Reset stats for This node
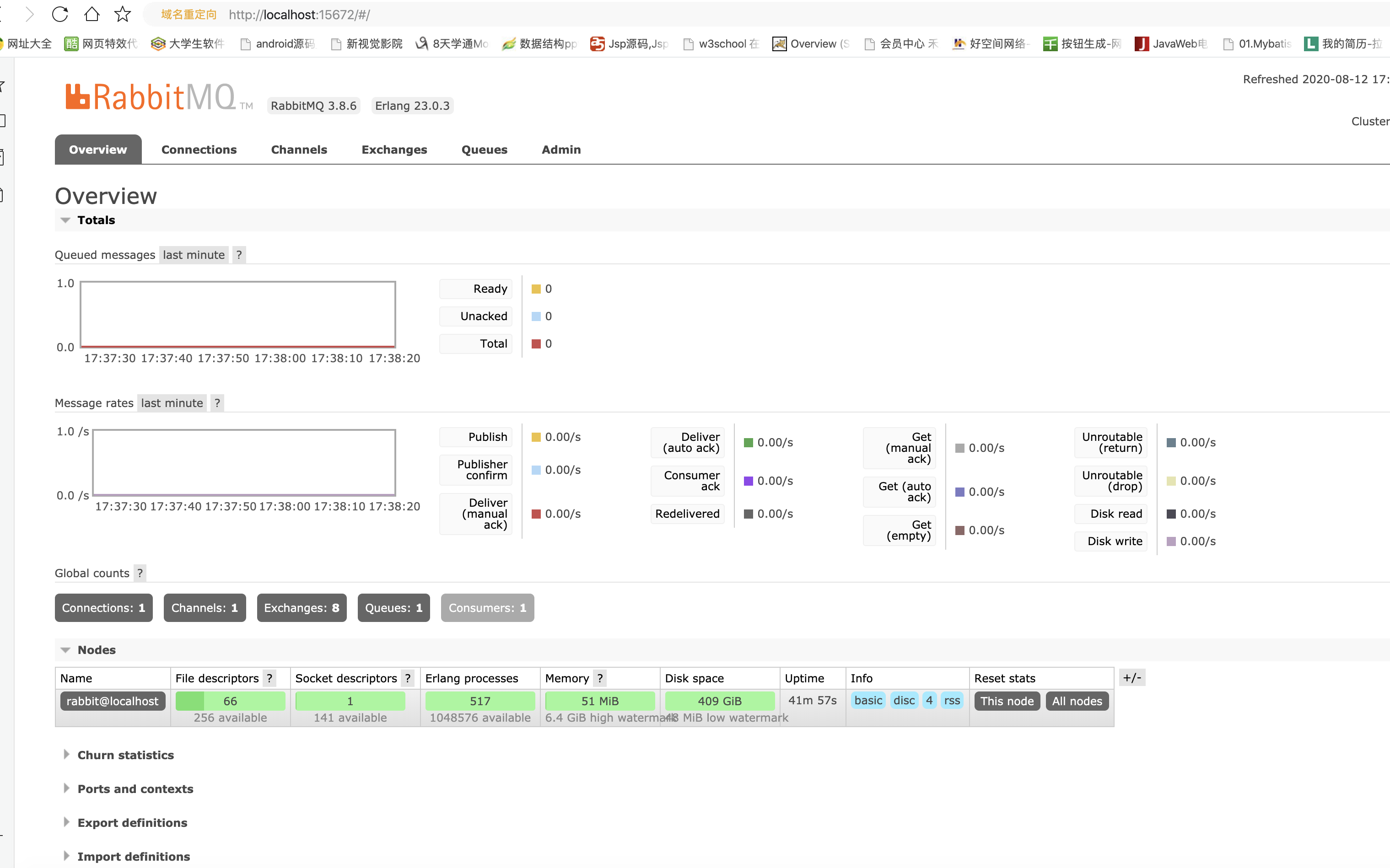 pos(1007,701)
